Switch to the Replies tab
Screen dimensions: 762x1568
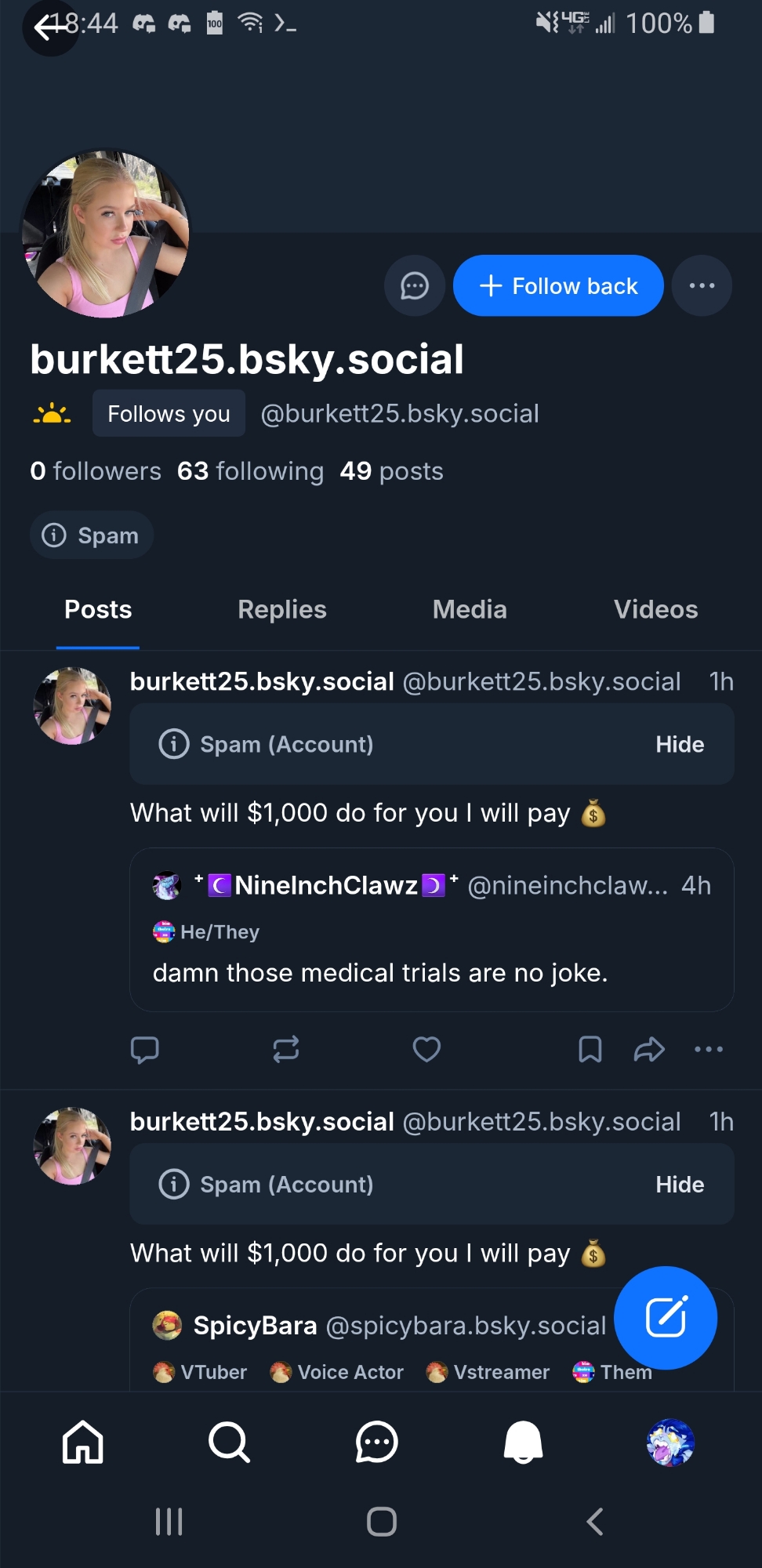(x=282, y=610)
